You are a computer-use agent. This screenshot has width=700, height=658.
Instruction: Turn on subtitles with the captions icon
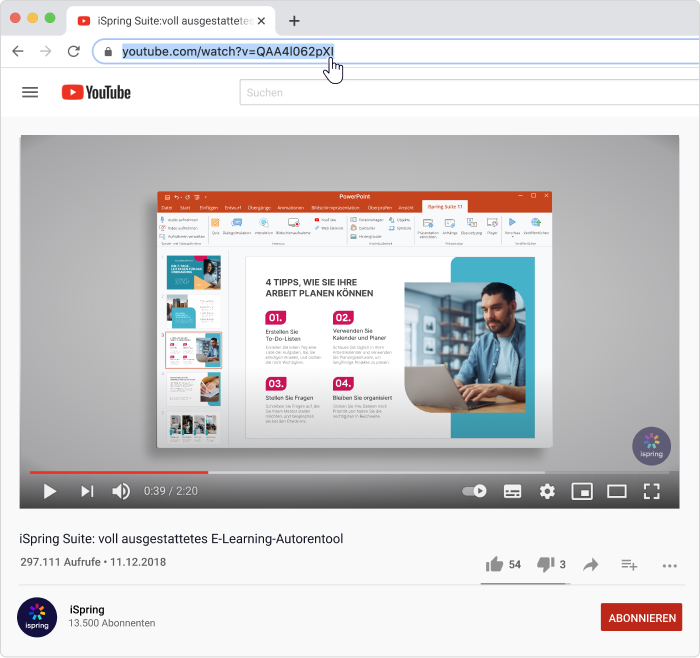pos(512,491)
